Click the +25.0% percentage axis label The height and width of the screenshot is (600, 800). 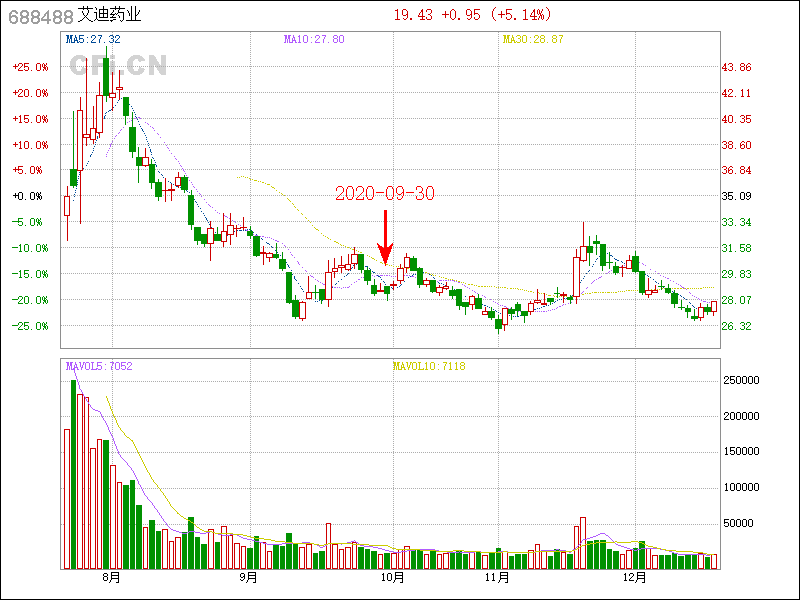coord(30,67)
